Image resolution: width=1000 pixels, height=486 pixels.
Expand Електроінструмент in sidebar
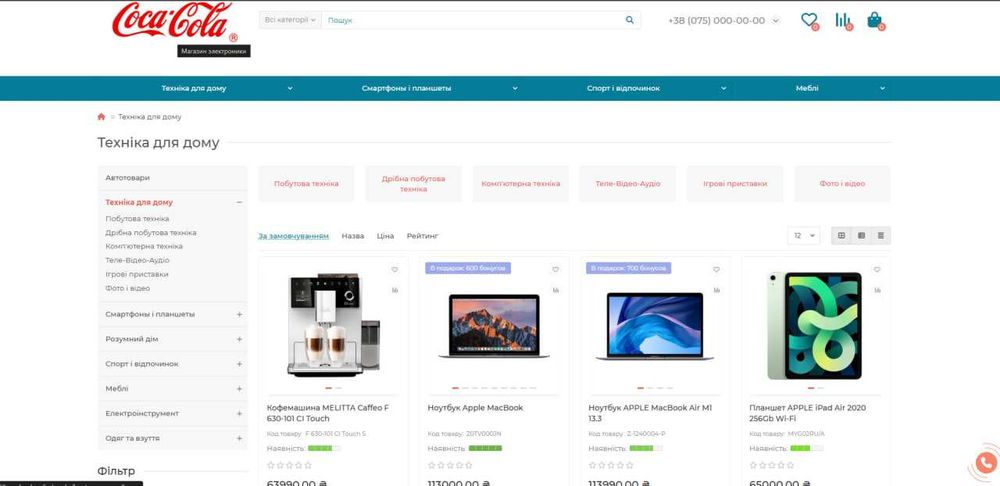coord(239,413)
